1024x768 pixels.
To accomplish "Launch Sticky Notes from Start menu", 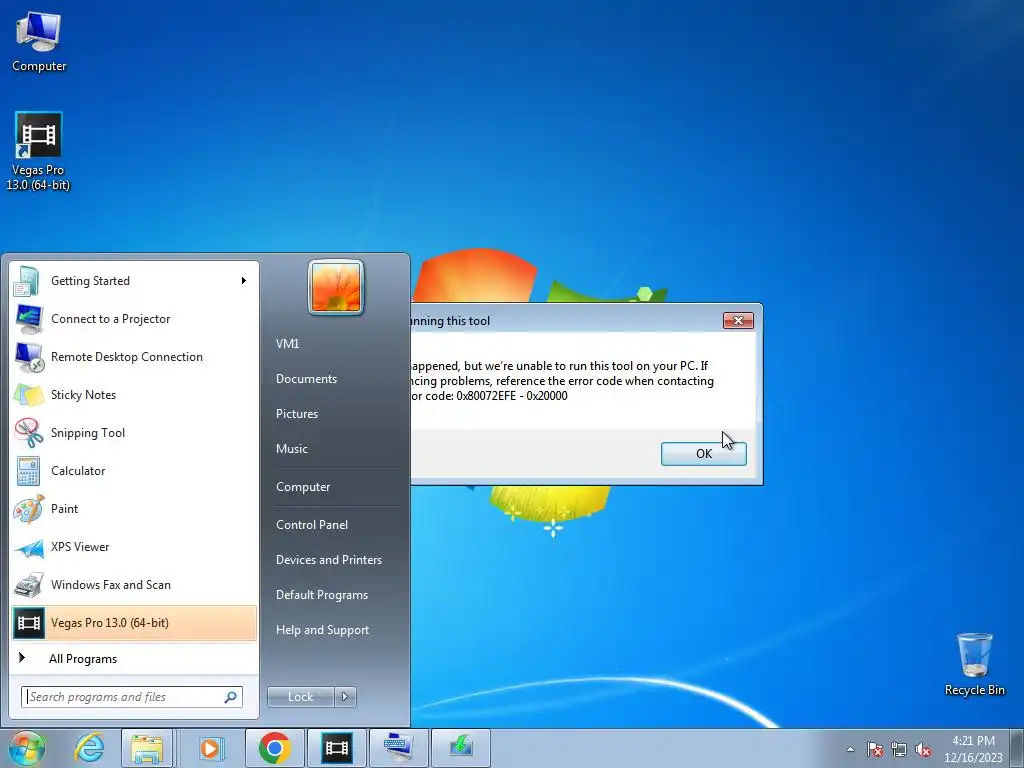I will tap(135, 395).
